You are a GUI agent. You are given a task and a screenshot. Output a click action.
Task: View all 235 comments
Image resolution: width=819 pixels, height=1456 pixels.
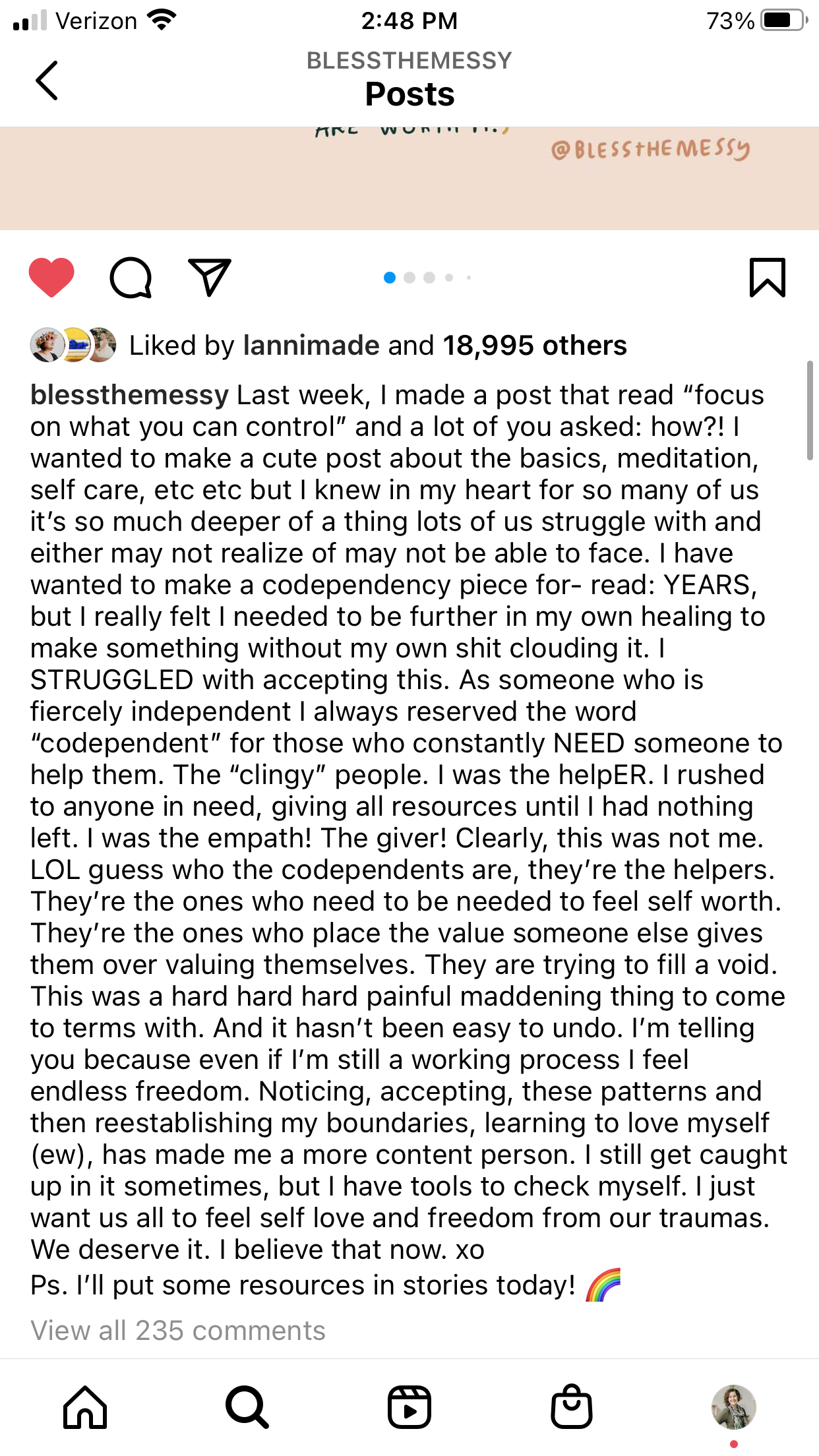pos(178,1331)
